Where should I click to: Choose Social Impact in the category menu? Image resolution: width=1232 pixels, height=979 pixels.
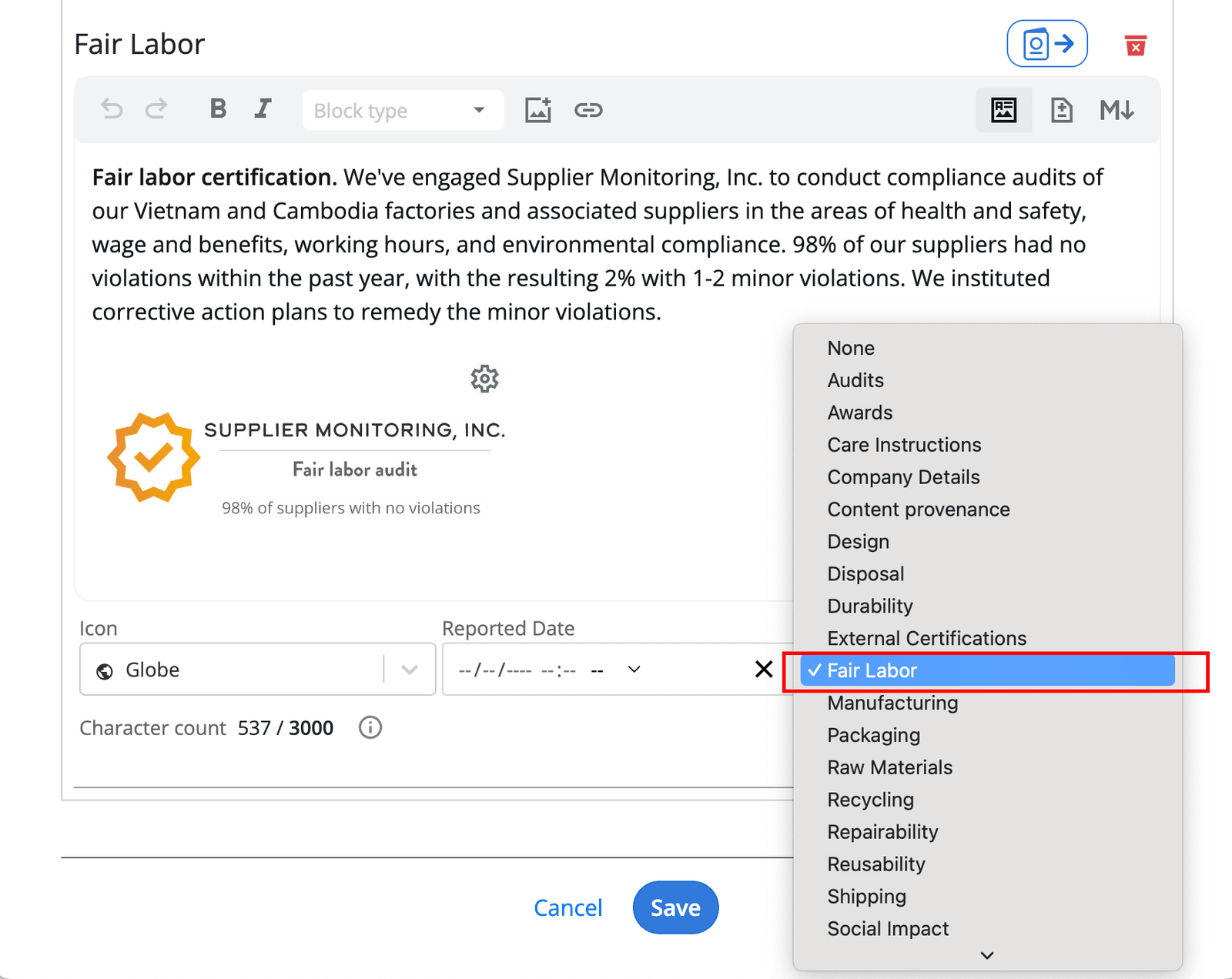pos(887,928)
